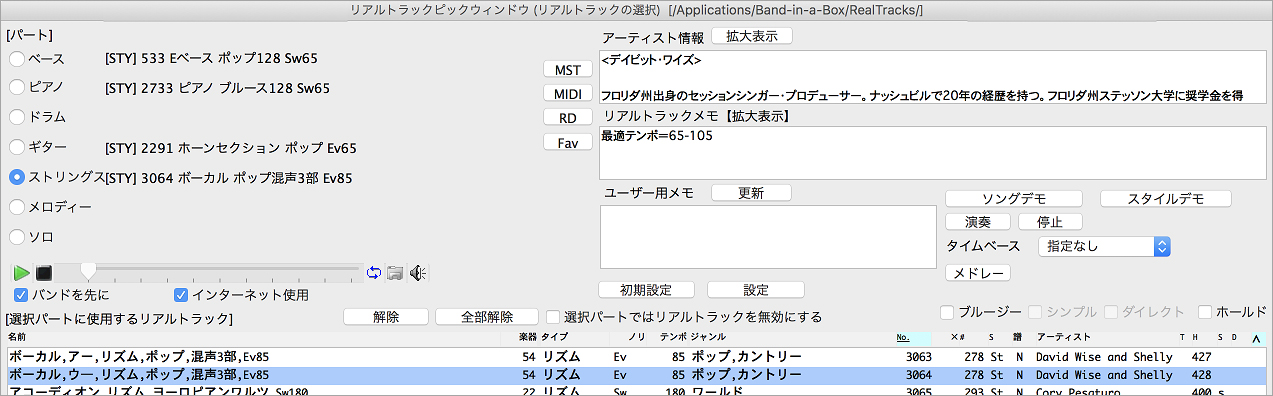This screenshot has width=1273, height=396.
Task: Click the 初期設定 button
Action: [645, 290]
